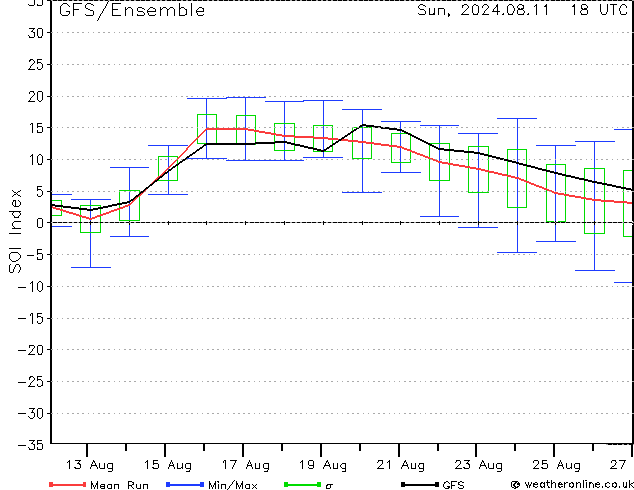This screenshot has width=634, height=490.
Task: Click the y-axis value -10
Action: [31, 287]
